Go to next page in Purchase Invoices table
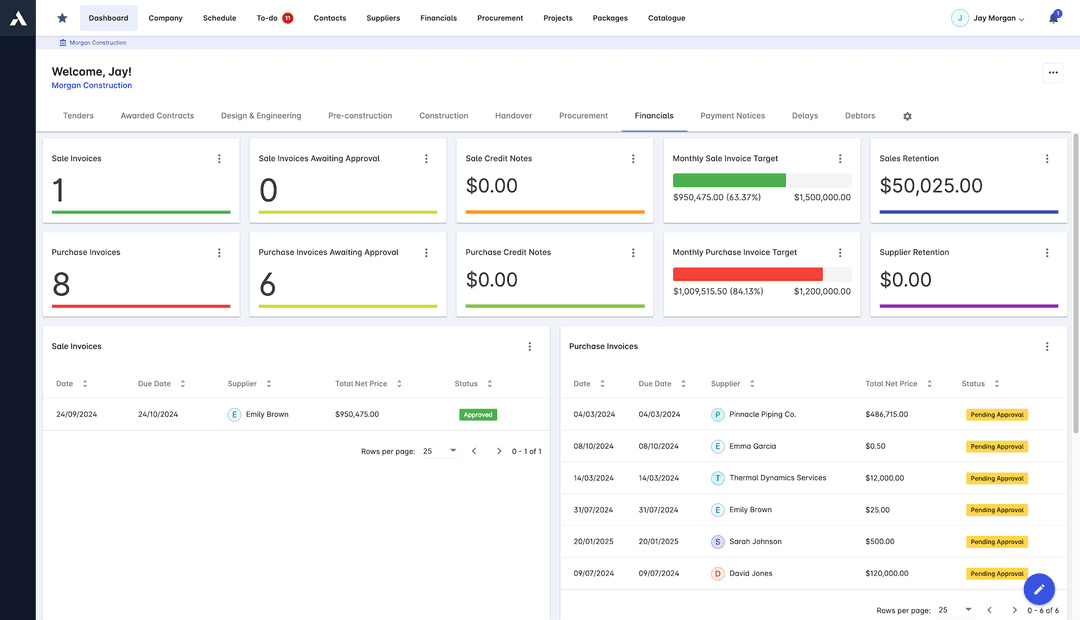Image resolution: width=1080 pixels, height=620 pixels. point(1016,609)
